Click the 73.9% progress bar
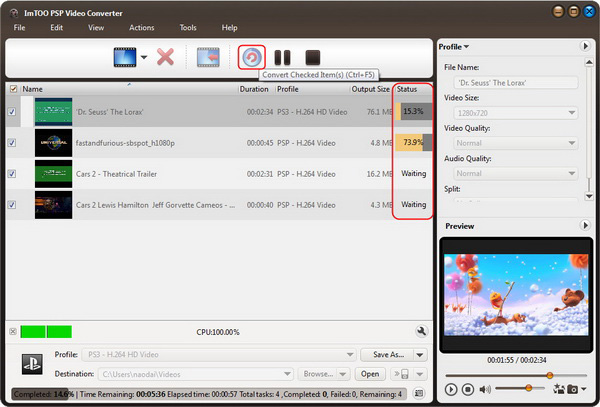The height and width of the screenshot is (407, 600). point(413,142)
